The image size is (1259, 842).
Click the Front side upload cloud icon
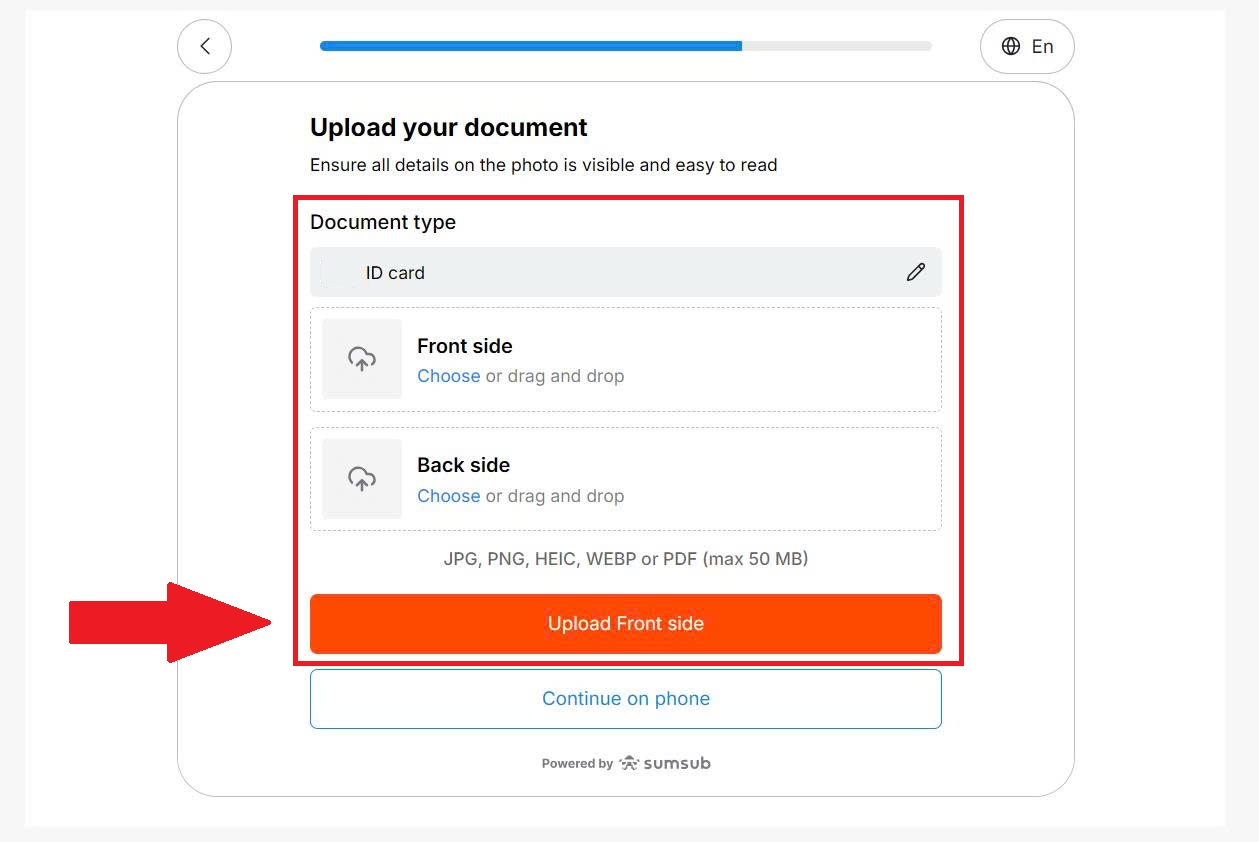361,359
